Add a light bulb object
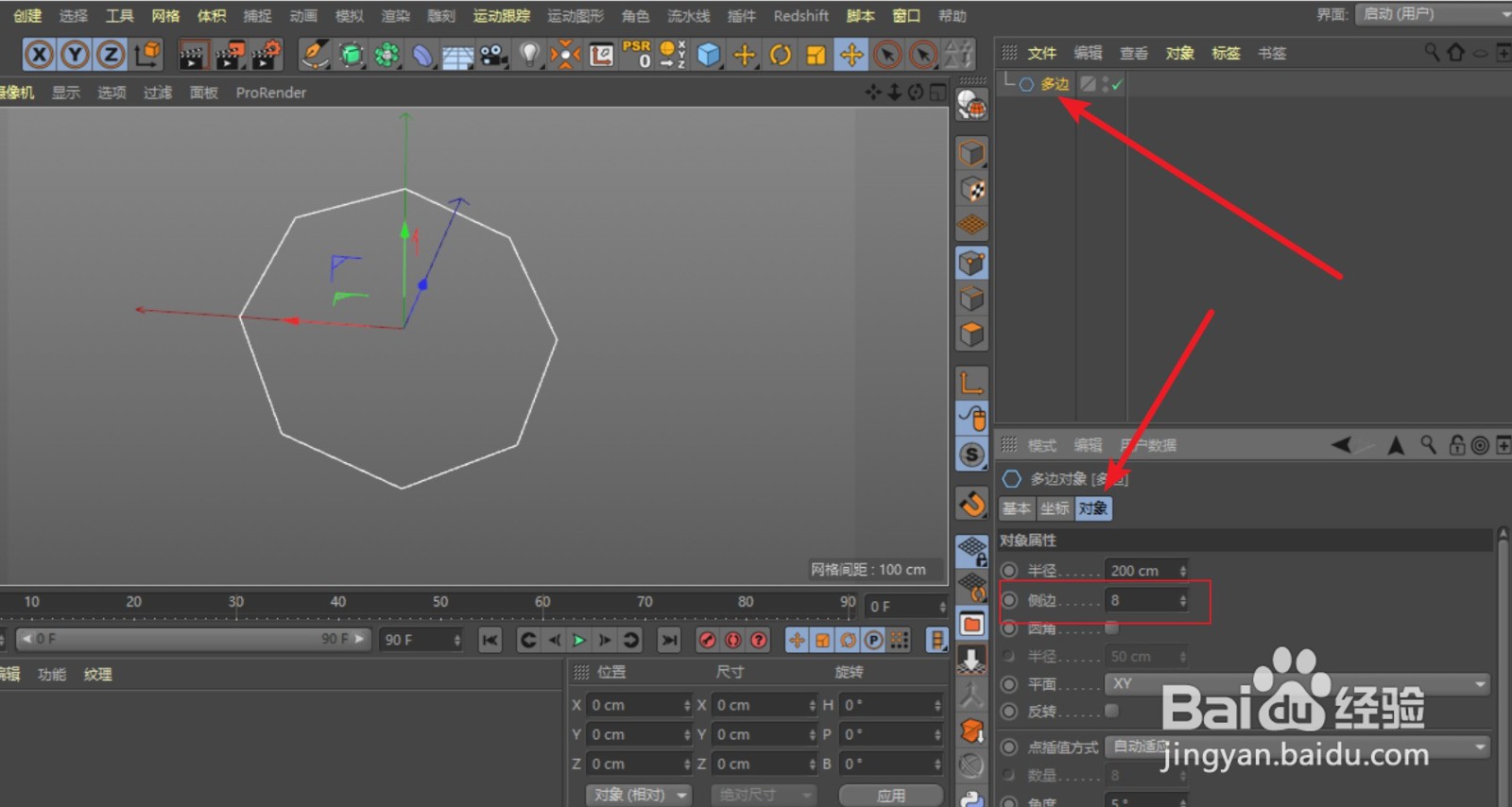The image size is (1512, 807). 529,55
